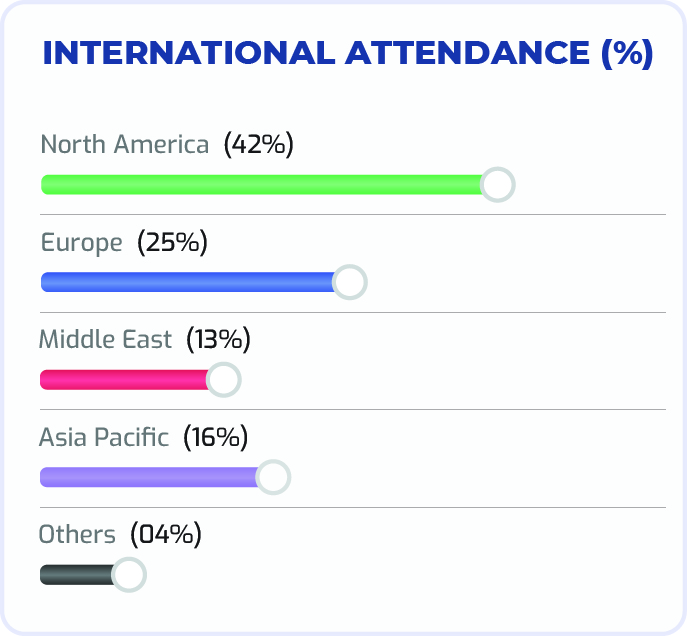
Task: Click the North America slider handle
Action: 497,185
